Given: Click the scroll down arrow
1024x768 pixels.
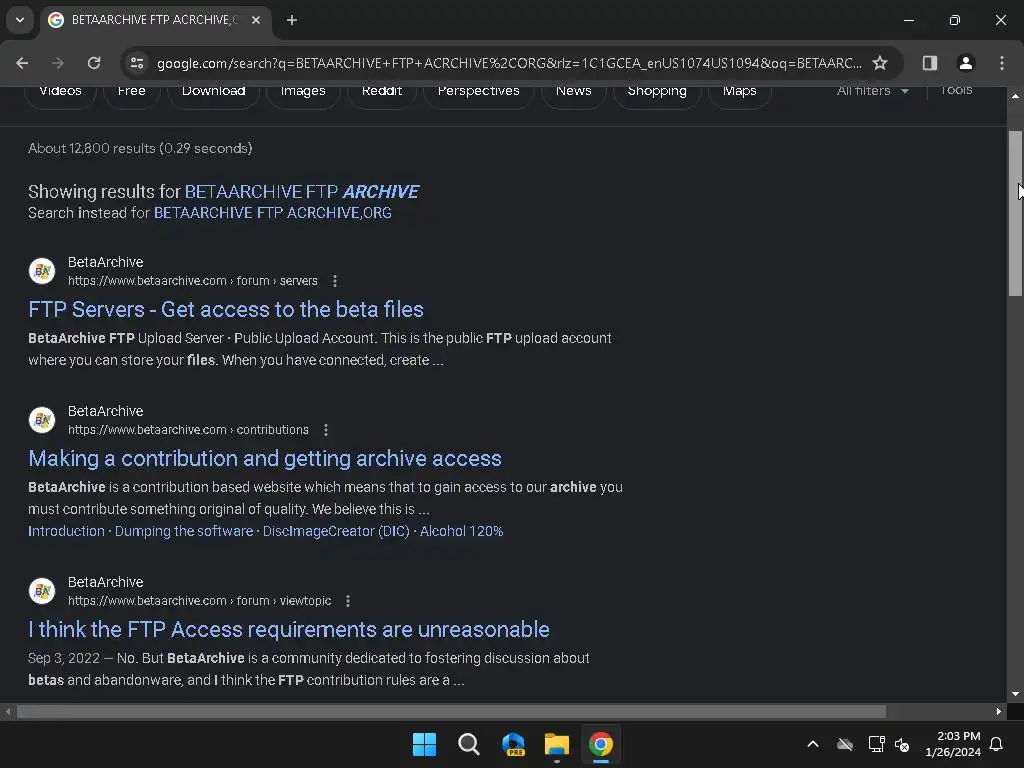Looking at the screenshot, I should point(1015,694).
